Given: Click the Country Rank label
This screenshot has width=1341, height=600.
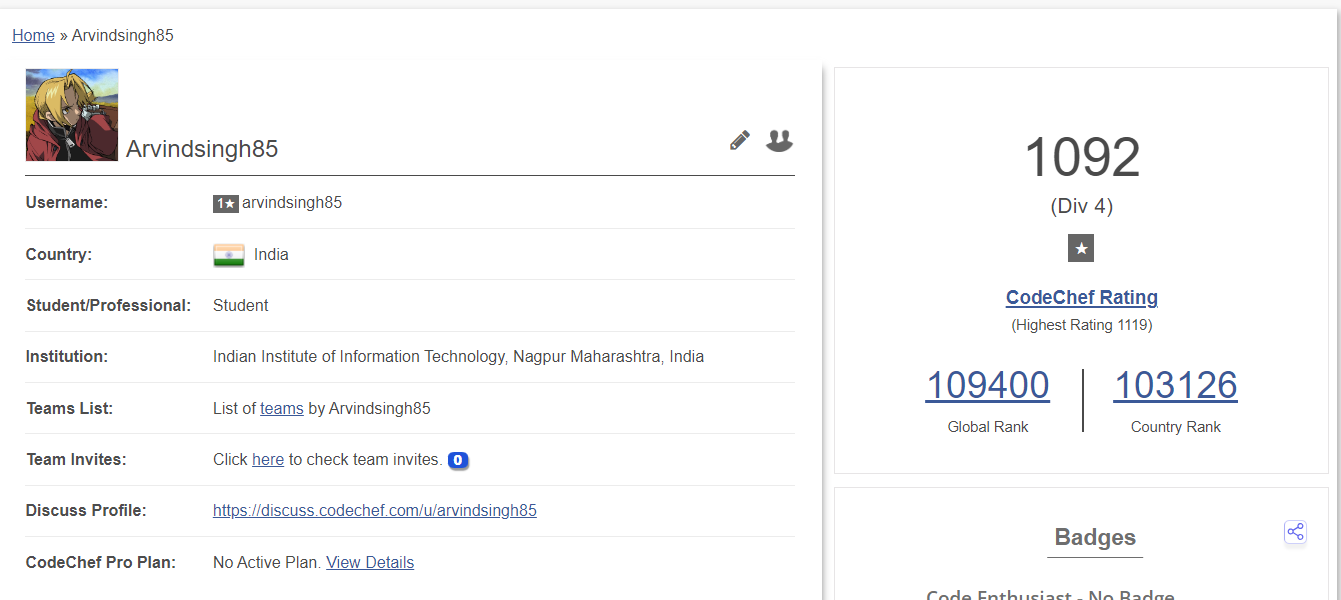Looking at the screenshot, I should click(x=1176, y=427).
